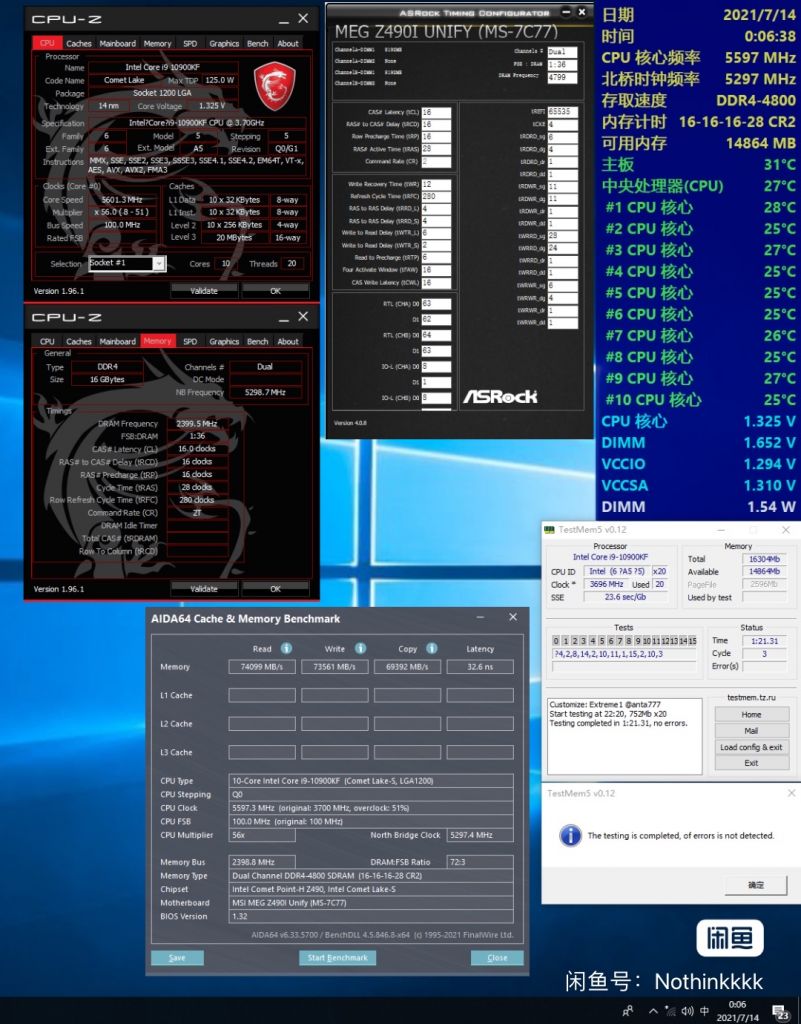Click Start Benchmark in AIDA64
Viewport: 801px width, 1024px height.
click(x=338, y=957)
